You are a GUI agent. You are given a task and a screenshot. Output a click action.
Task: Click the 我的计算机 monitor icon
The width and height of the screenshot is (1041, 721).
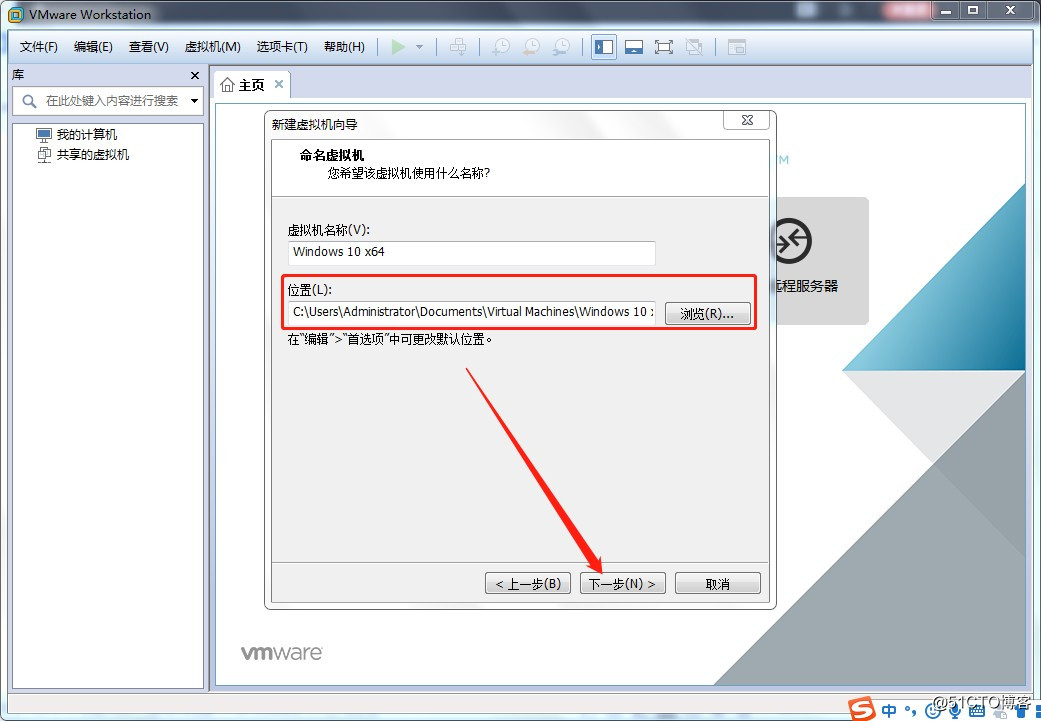click(44, 135)
